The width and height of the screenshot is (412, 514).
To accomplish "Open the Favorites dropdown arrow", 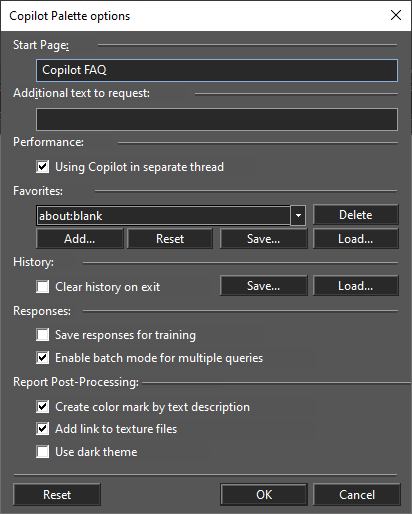I will tap(298, 216).
